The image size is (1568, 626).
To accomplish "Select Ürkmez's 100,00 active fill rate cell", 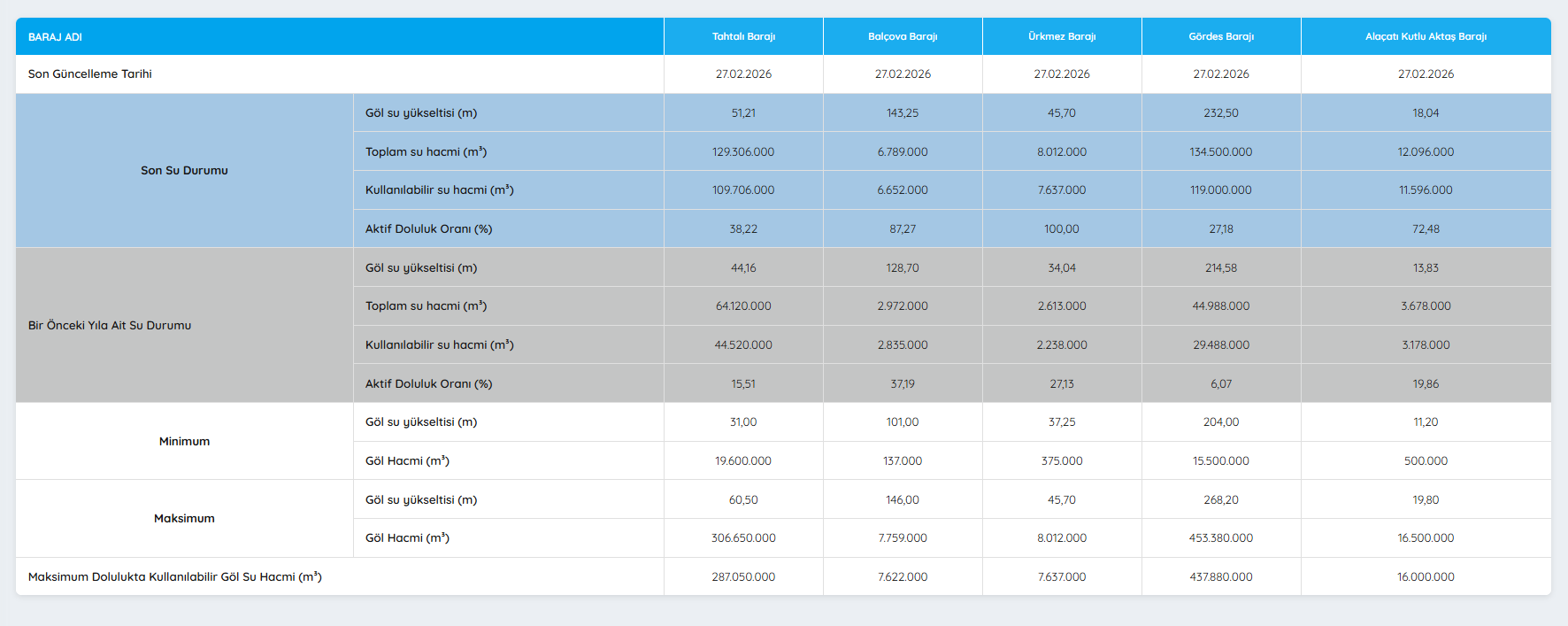I will pyautogui.click(x=1062, y=229).
